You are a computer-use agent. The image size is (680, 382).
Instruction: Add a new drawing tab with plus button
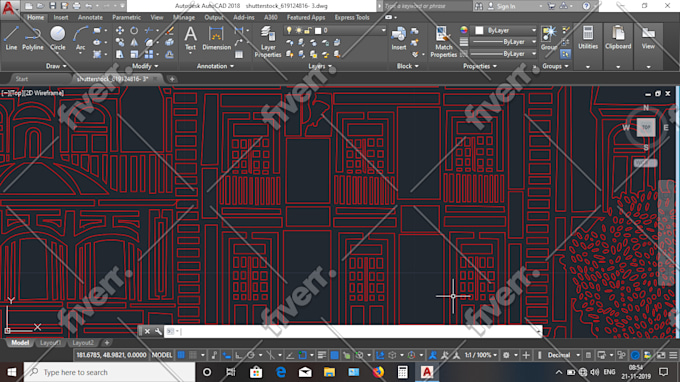[x=172, y=79]
